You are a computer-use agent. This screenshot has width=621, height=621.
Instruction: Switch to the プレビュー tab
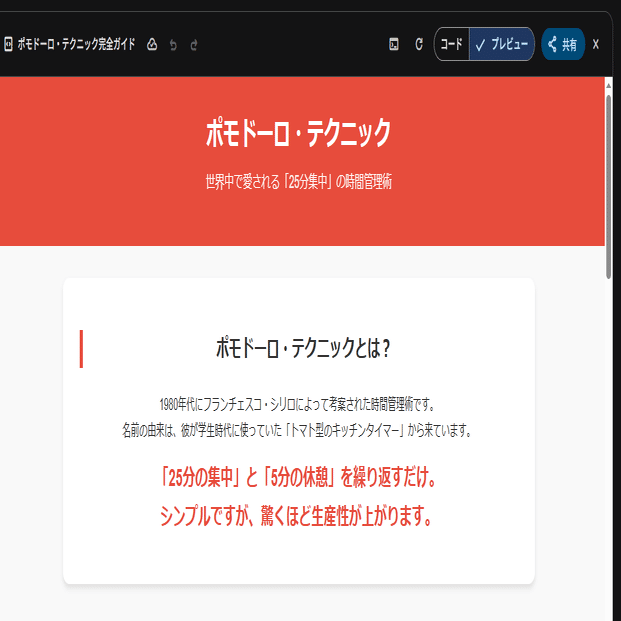(502, 44)
